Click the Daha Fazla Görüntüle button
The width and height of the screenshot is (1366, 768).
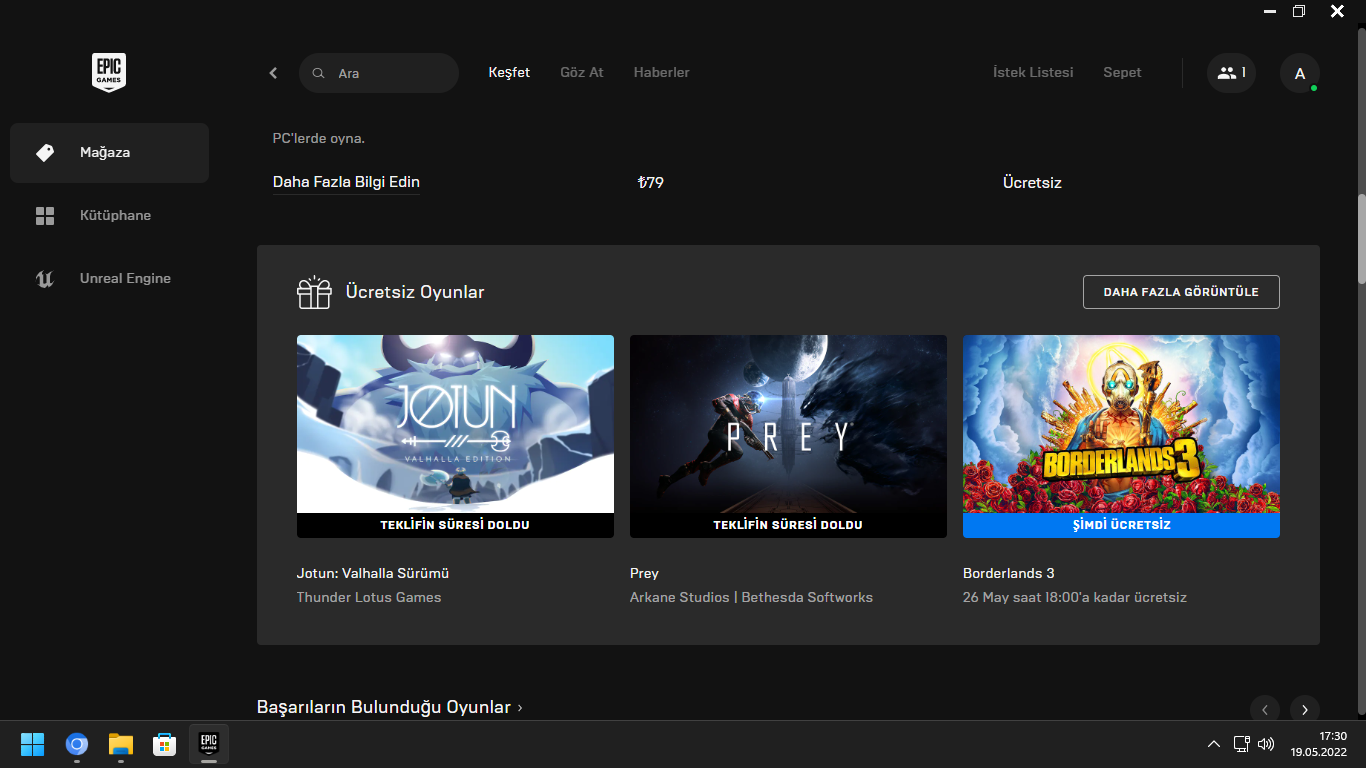tap(1181, 292)
